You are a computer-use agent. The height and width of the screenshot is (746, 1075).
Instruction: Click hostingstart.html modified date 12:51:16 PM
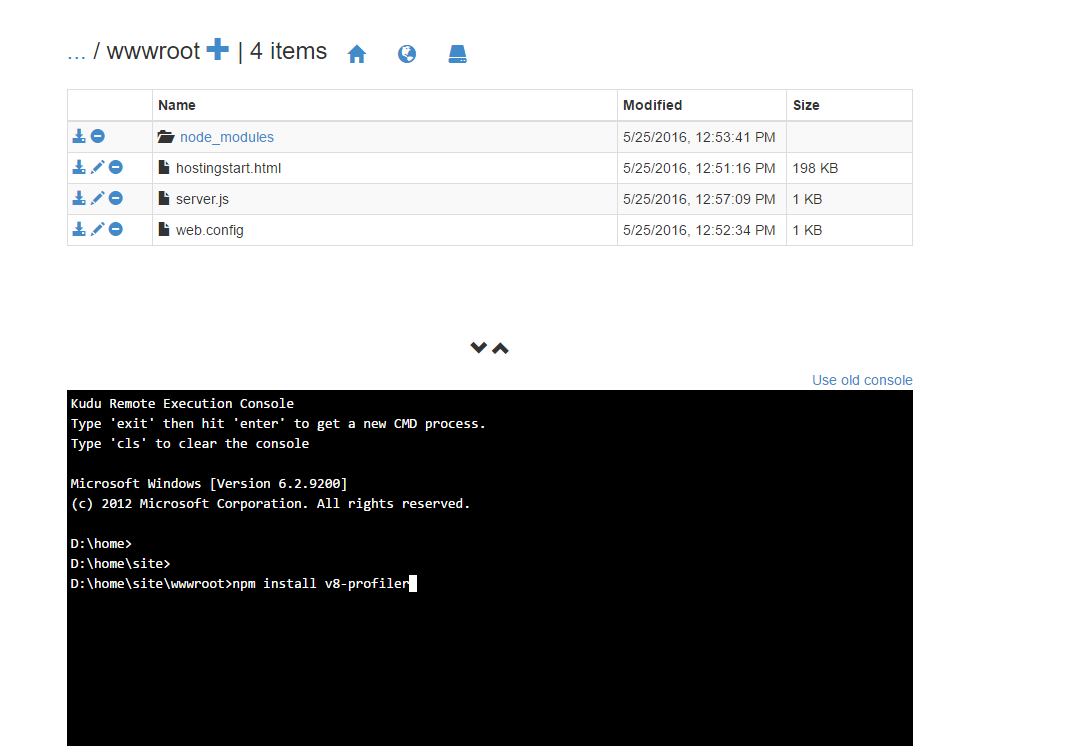(x=699, y=168)
